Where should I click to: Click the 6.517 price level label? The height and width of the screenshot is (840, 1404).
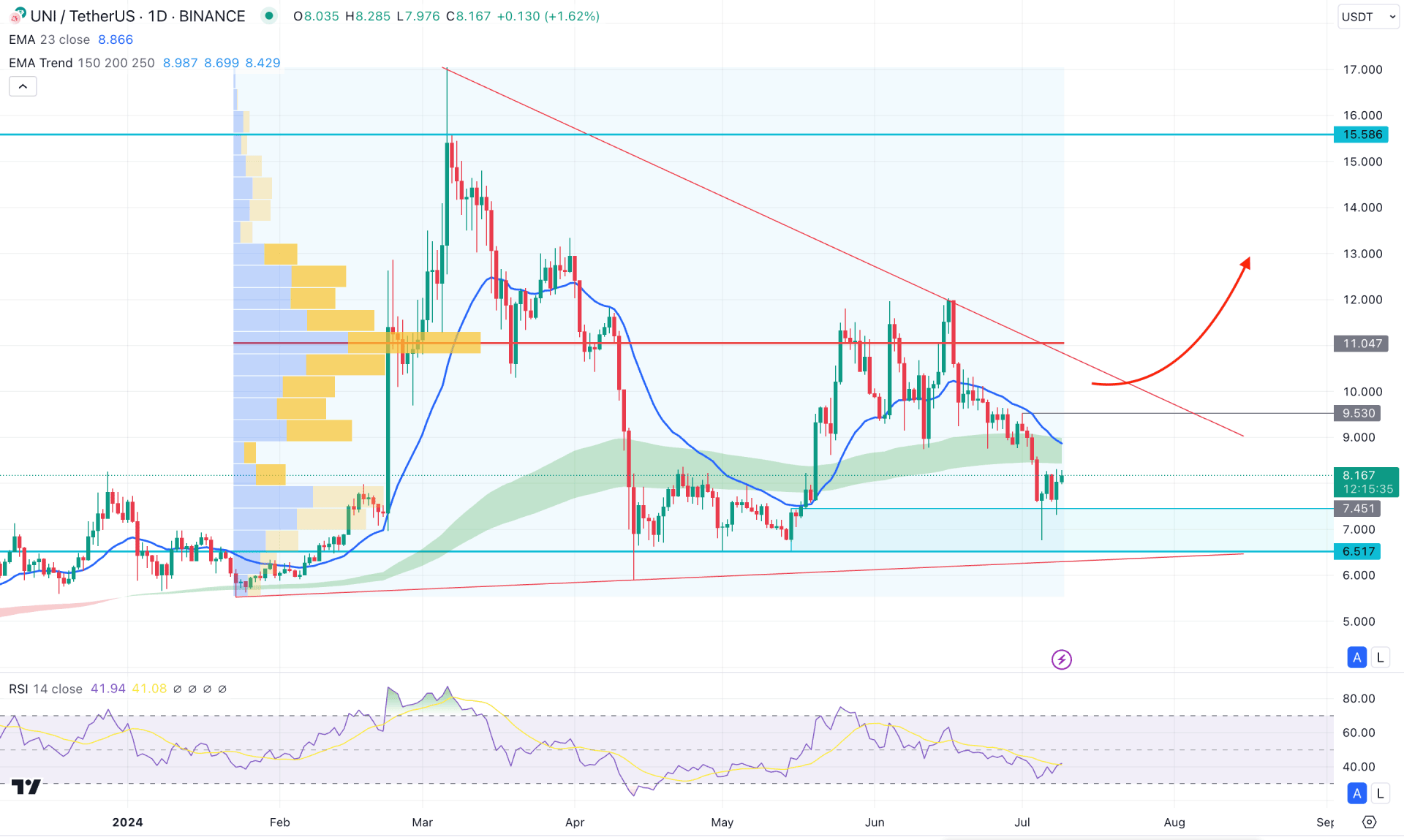(x=1357, y=551)
